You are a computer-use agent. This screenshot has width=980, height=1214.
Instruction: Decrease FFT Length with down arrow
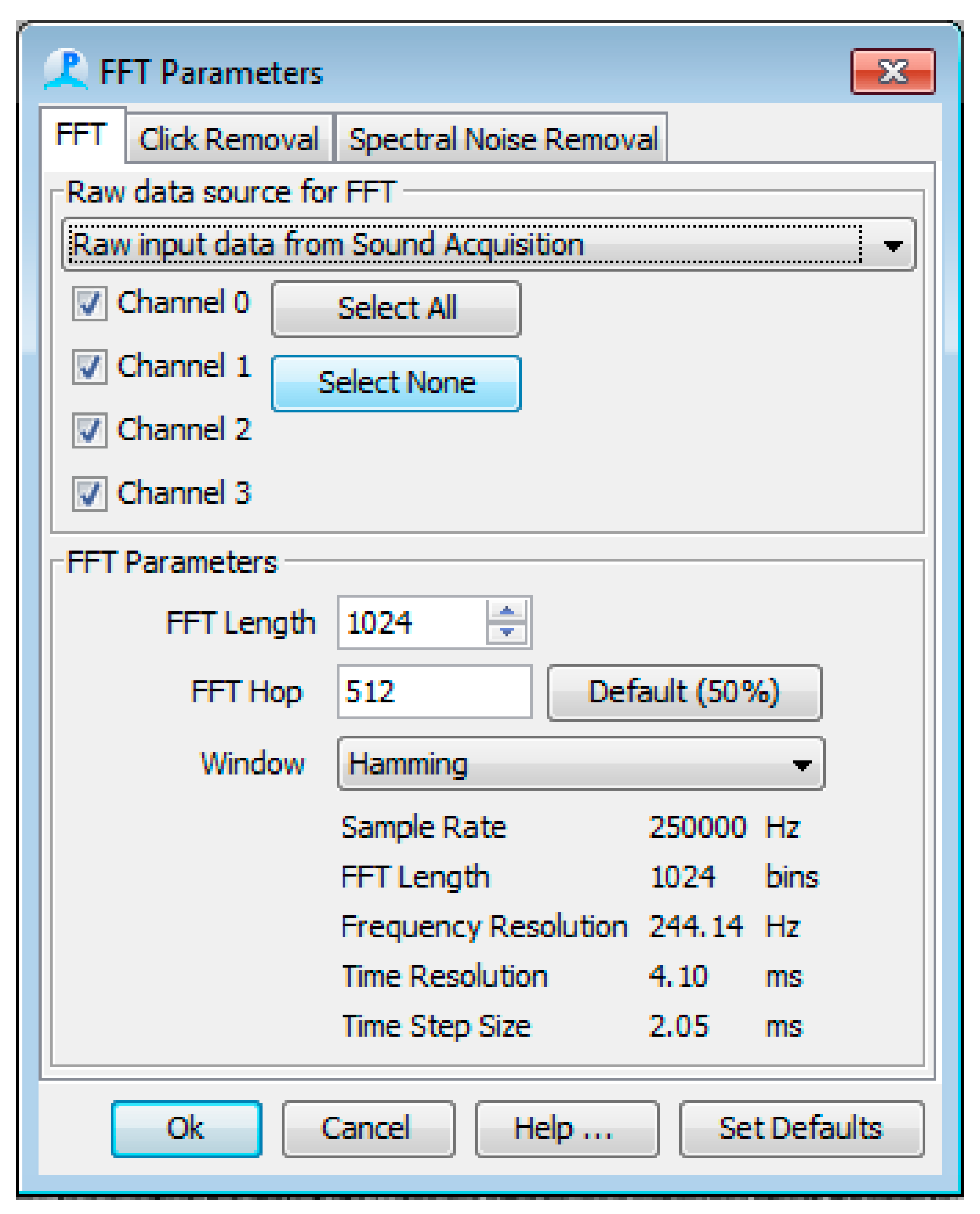[507, 632]
